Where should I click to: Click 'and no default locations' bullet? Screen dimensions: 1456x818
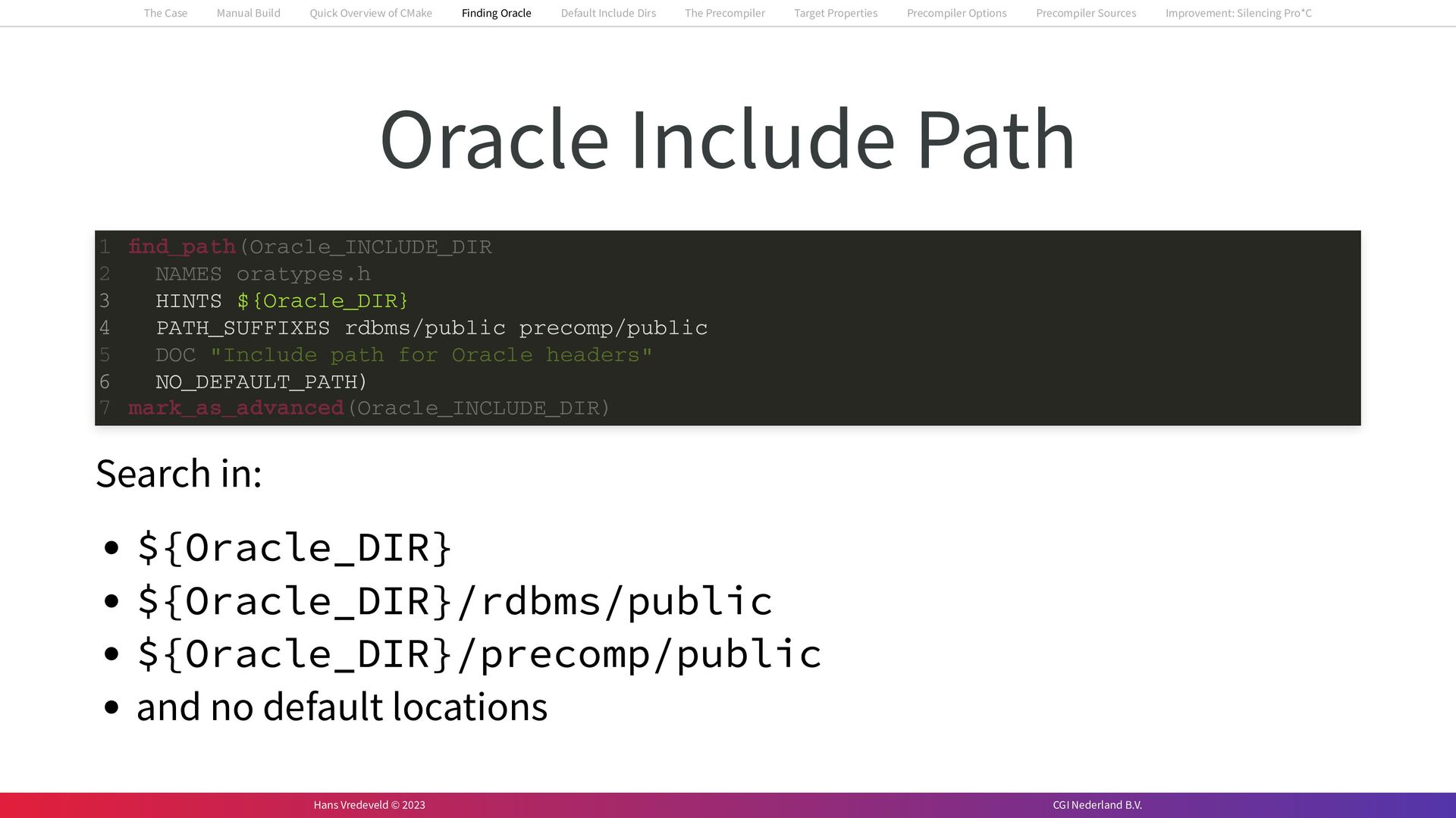click(342, 707)
